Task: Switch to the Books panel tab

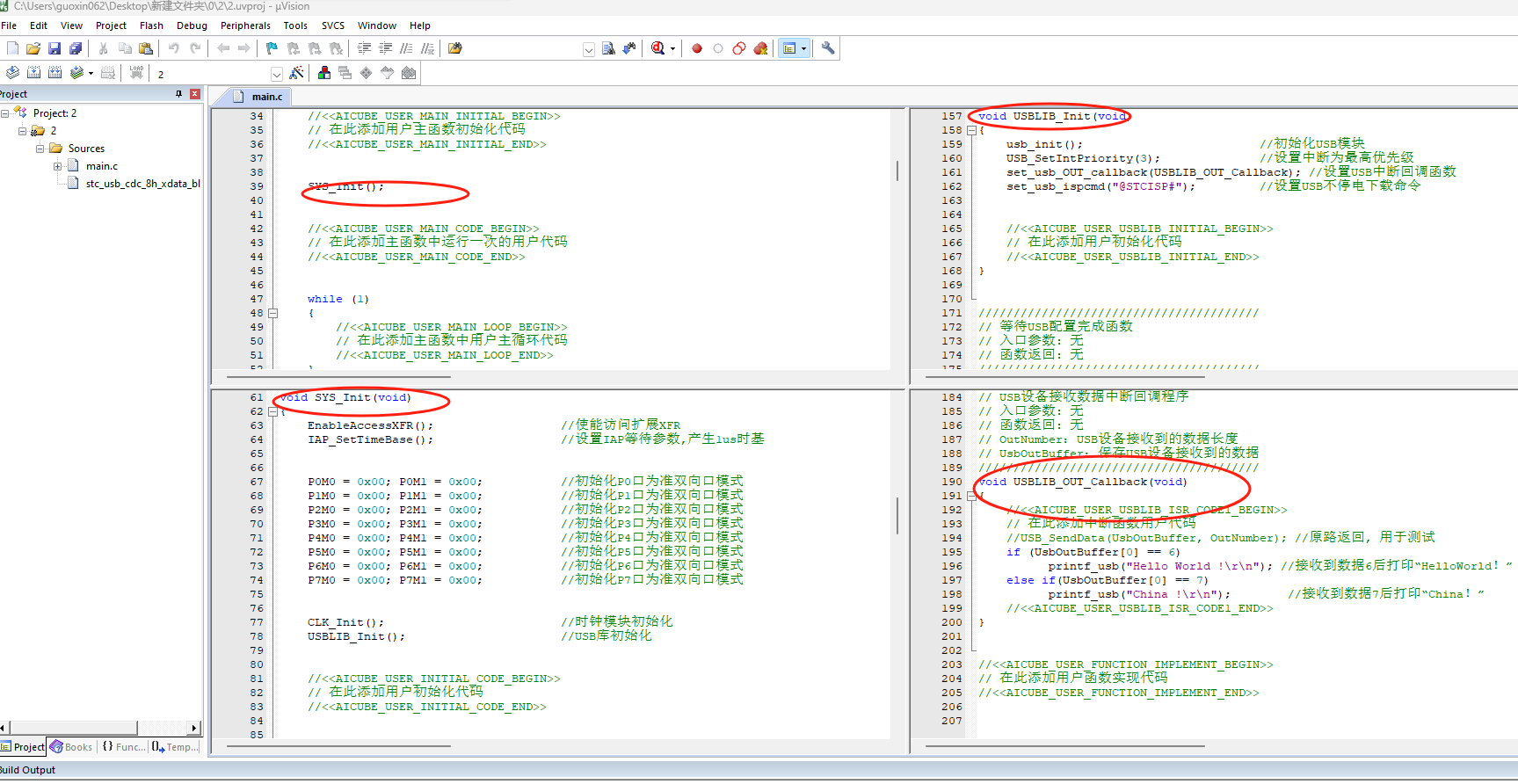Action: pyautogui.click(x=70, y=747)
